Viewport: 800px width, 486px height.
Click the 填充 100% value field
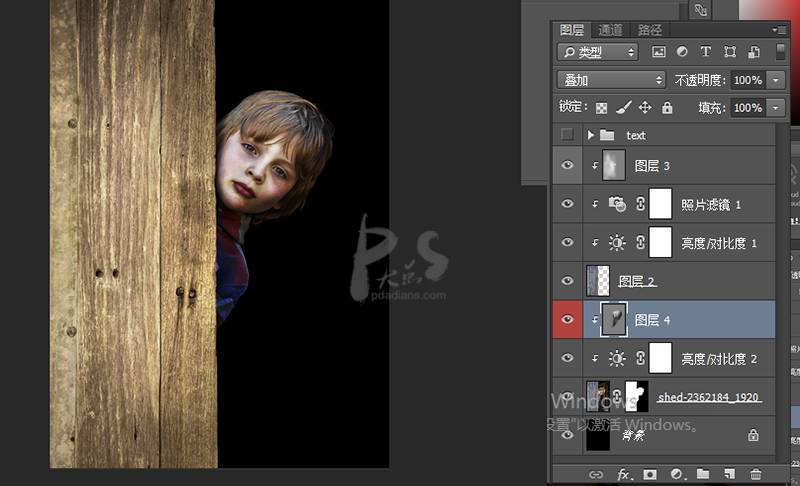[x=747, y=108]
